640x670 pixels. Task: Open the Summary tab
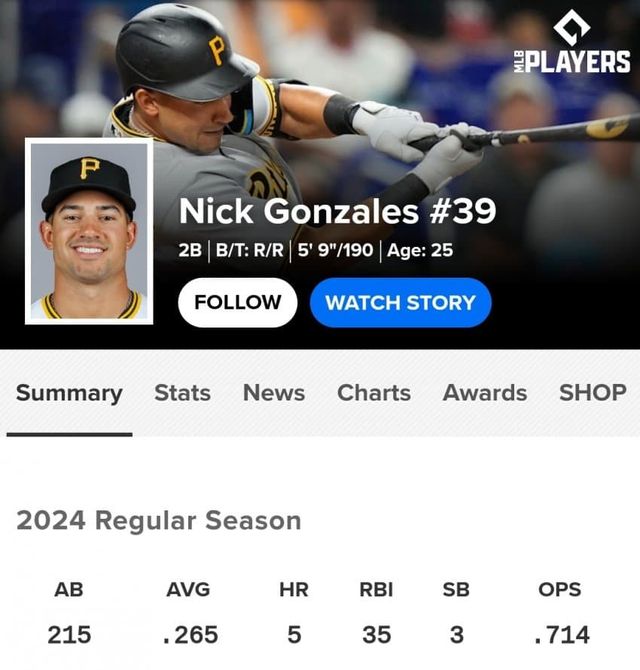click(x=69, y=393)
